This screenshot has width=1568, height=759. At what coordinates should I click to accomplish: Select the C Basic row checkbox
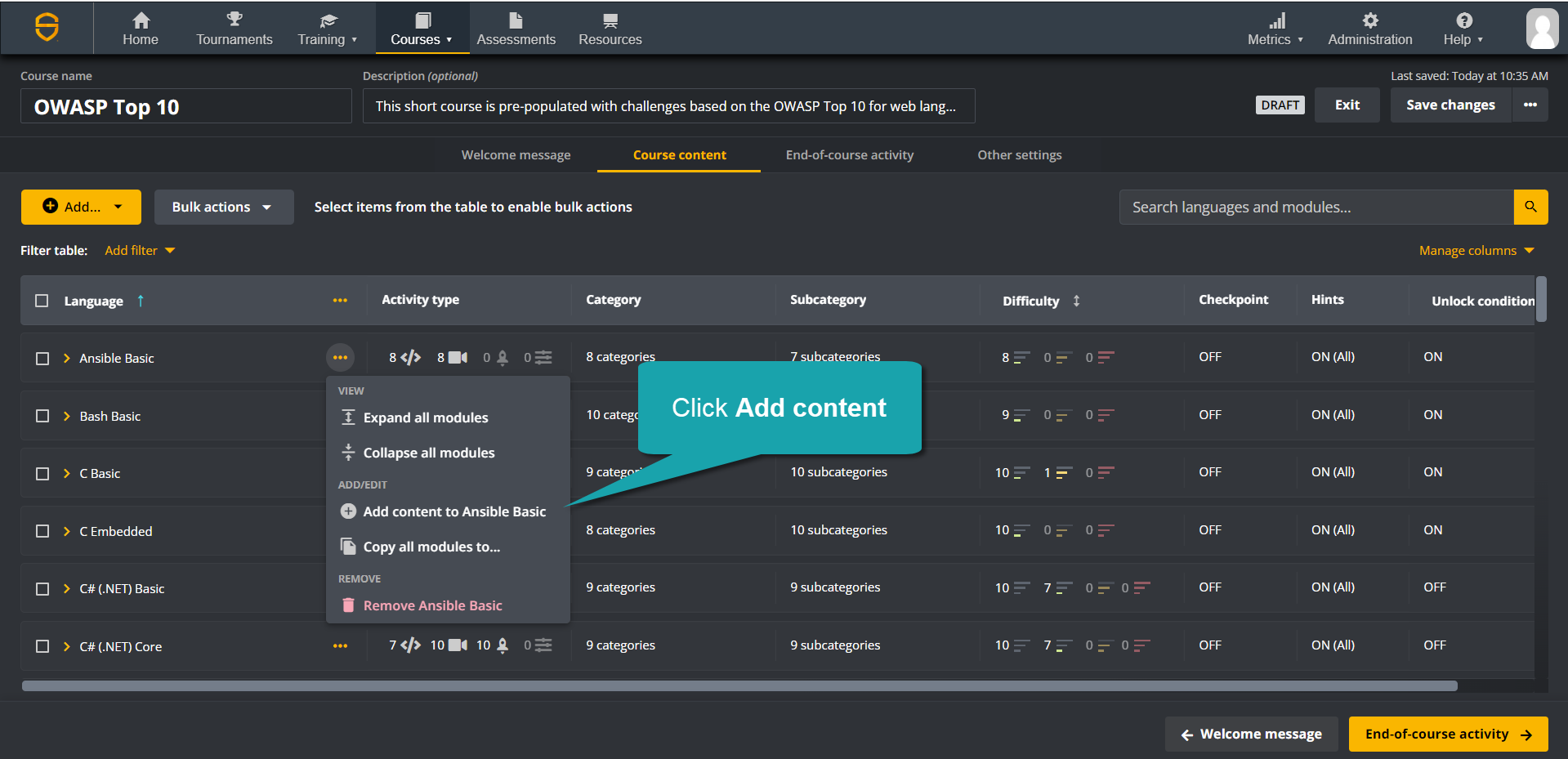[x=42, y=474]
